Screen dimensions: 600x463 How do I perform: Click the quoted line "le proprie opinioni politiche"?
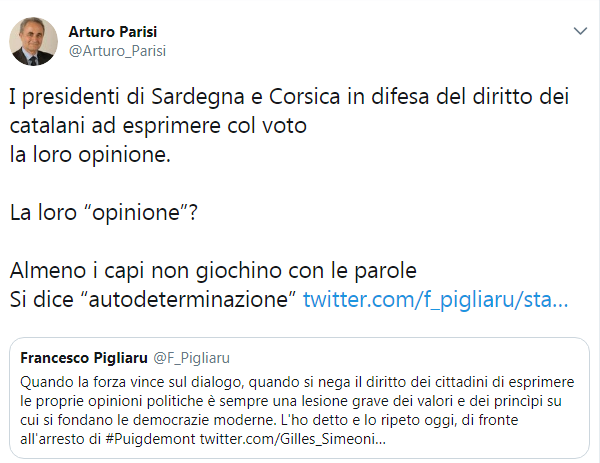[x=291, y=401]
